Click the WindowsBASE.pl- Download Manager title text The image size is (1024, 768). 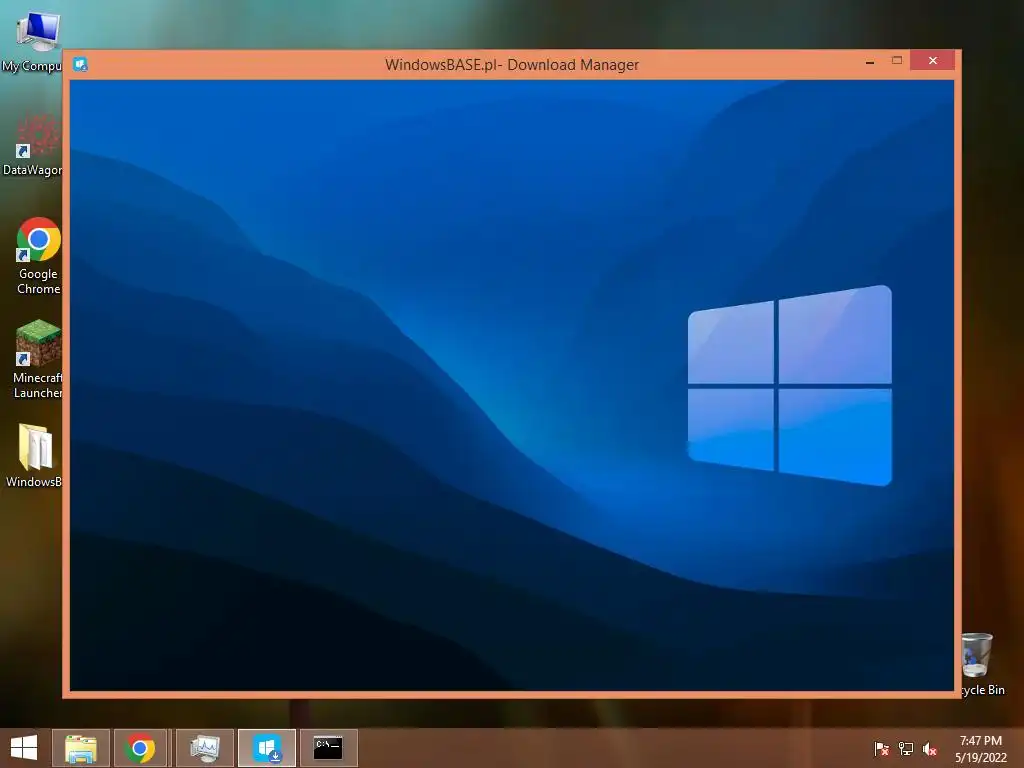(512, 65)
